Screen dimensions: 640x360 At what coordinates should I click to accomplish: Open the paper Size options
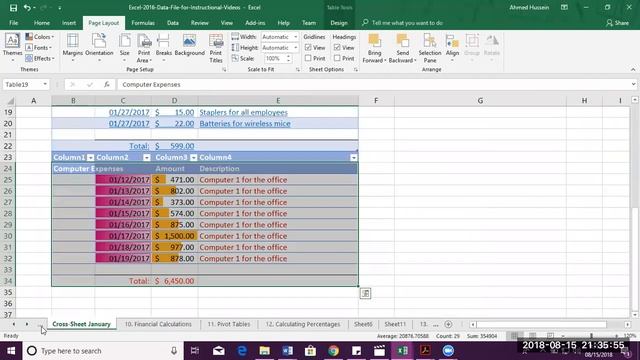[x=124, y=48]
